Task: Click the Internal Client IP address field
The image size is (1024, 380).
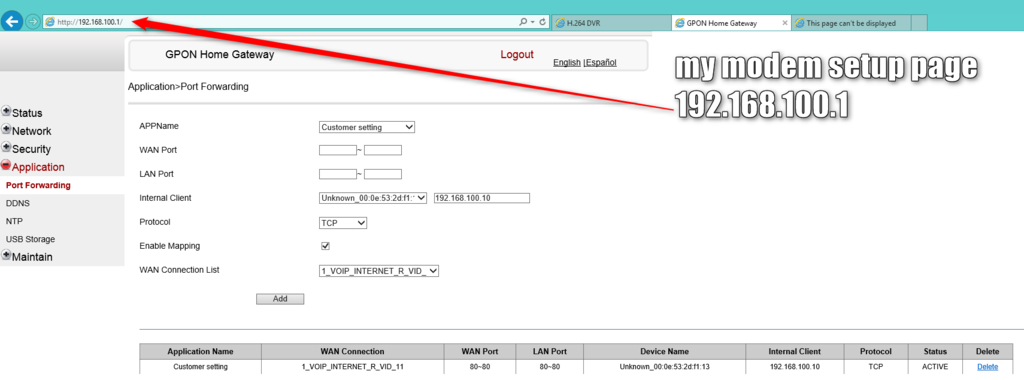Action: tap(481, 198)
